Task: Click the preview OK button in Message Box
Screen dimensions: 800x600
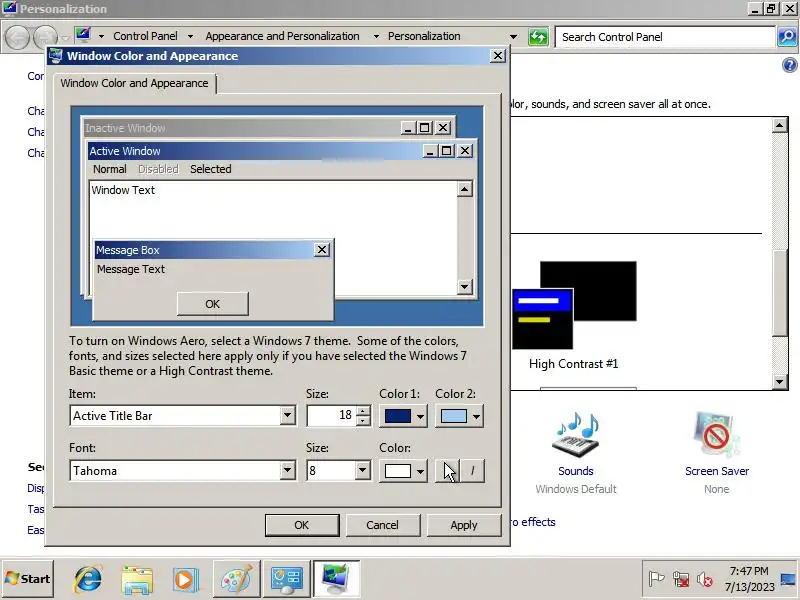Action: (213, 304)
